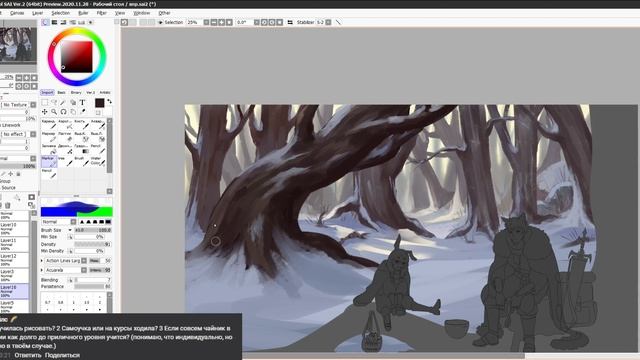Open the Window menu

tap(142, 13)
